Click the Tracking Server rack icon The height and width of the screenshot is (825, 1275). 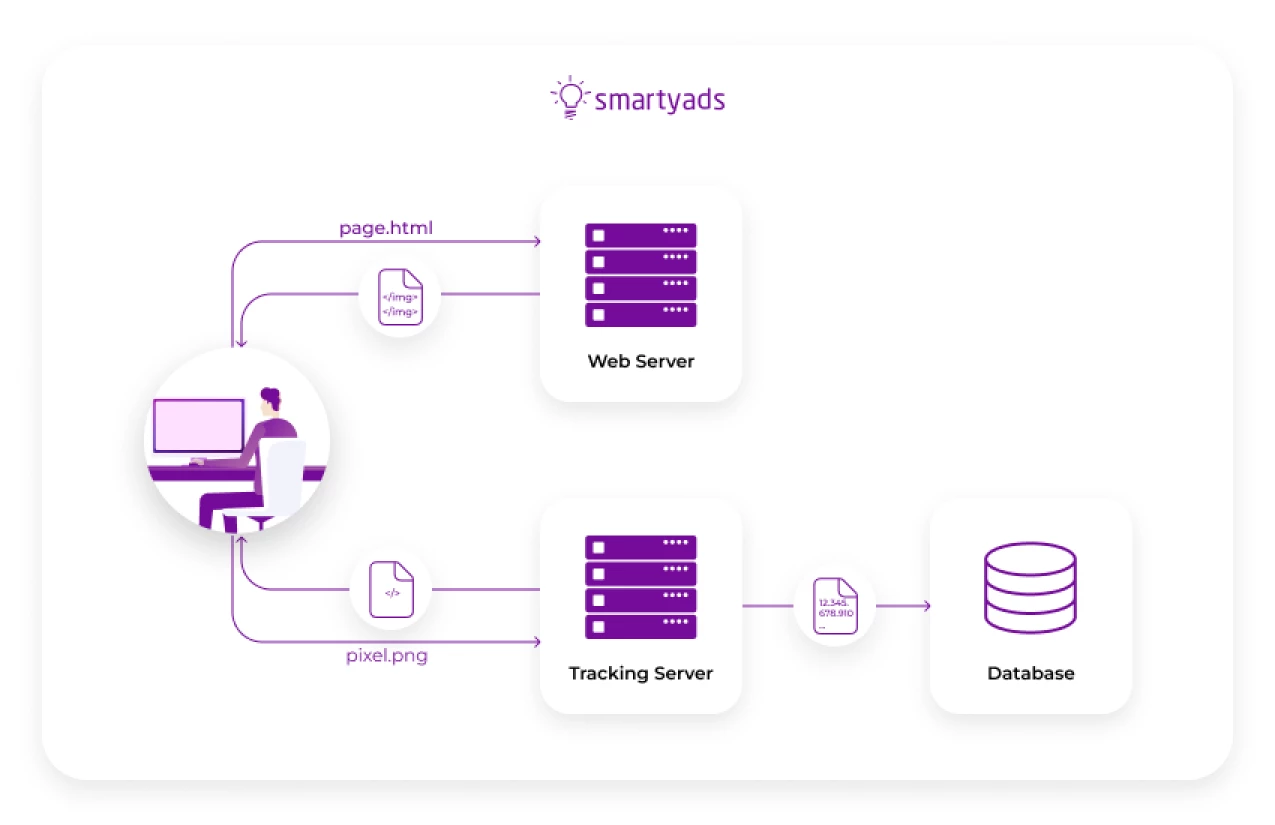[x=640, y=587]
